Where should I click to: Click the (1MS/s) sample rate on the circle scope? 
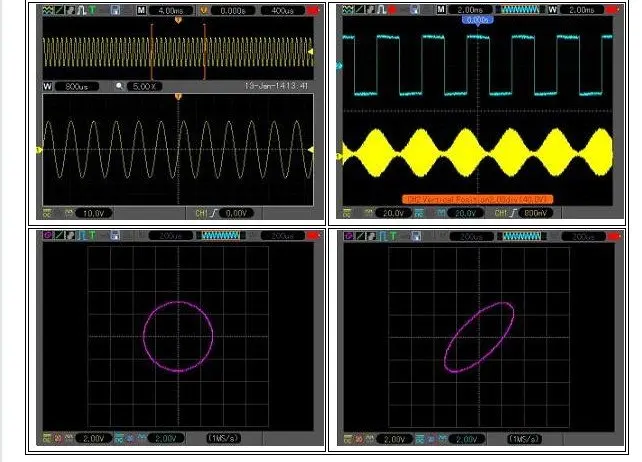tap(223, 438)
